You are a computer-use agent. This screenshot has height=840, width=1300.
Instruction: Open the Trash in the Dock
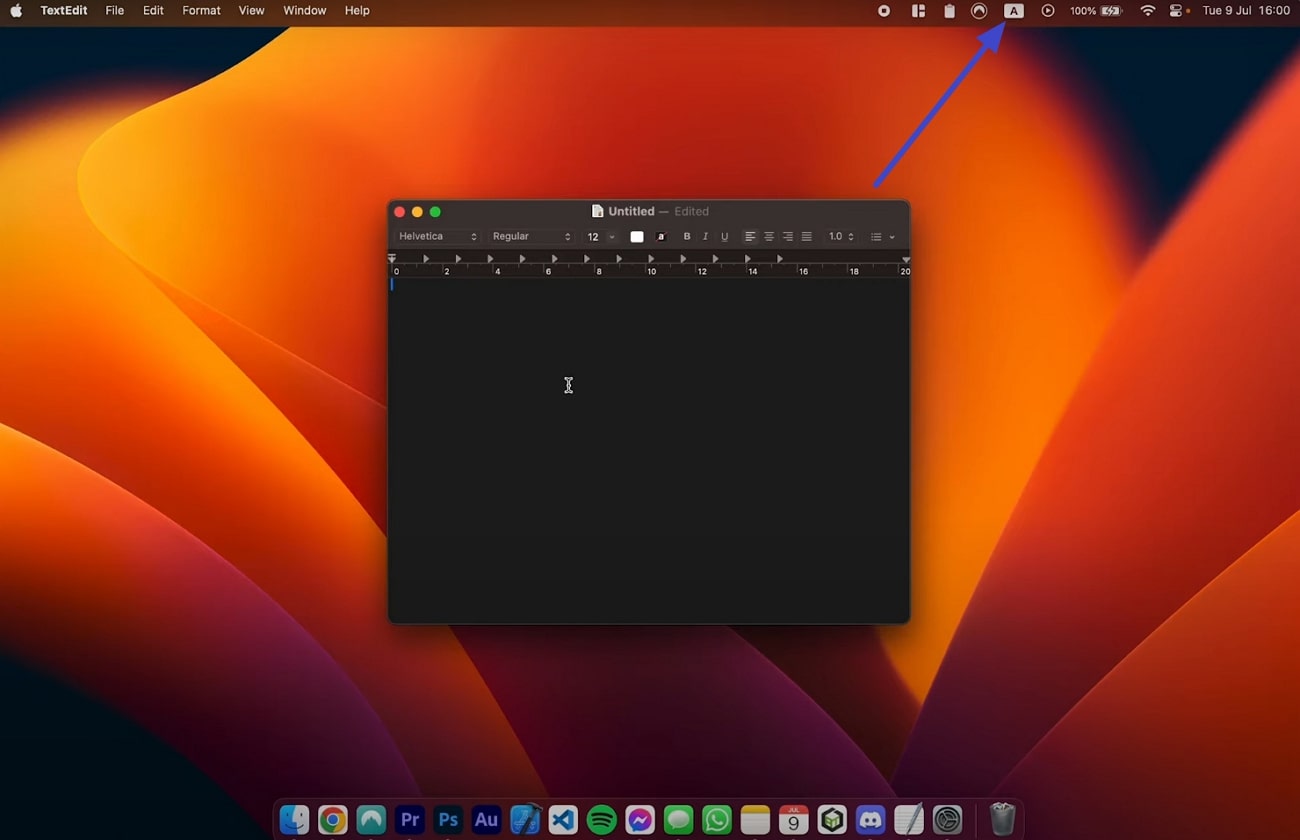[1002, 820]
